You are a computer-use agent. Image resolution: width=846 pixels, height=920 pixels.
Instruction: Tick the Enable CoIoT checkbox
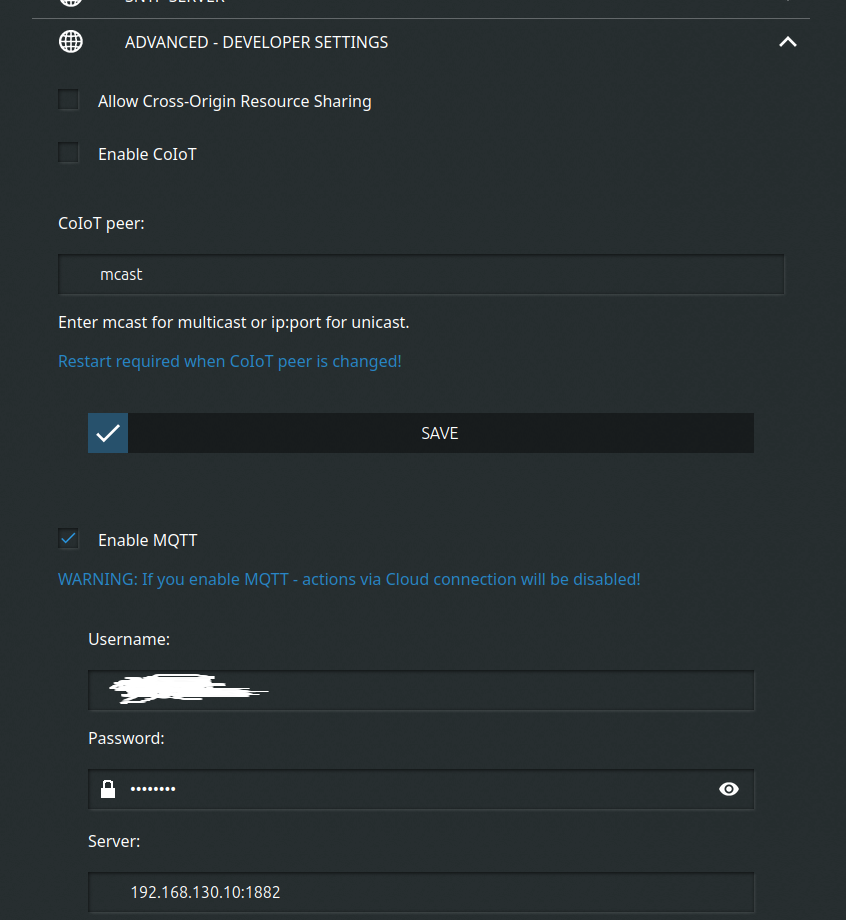click(x=68, y=153)
